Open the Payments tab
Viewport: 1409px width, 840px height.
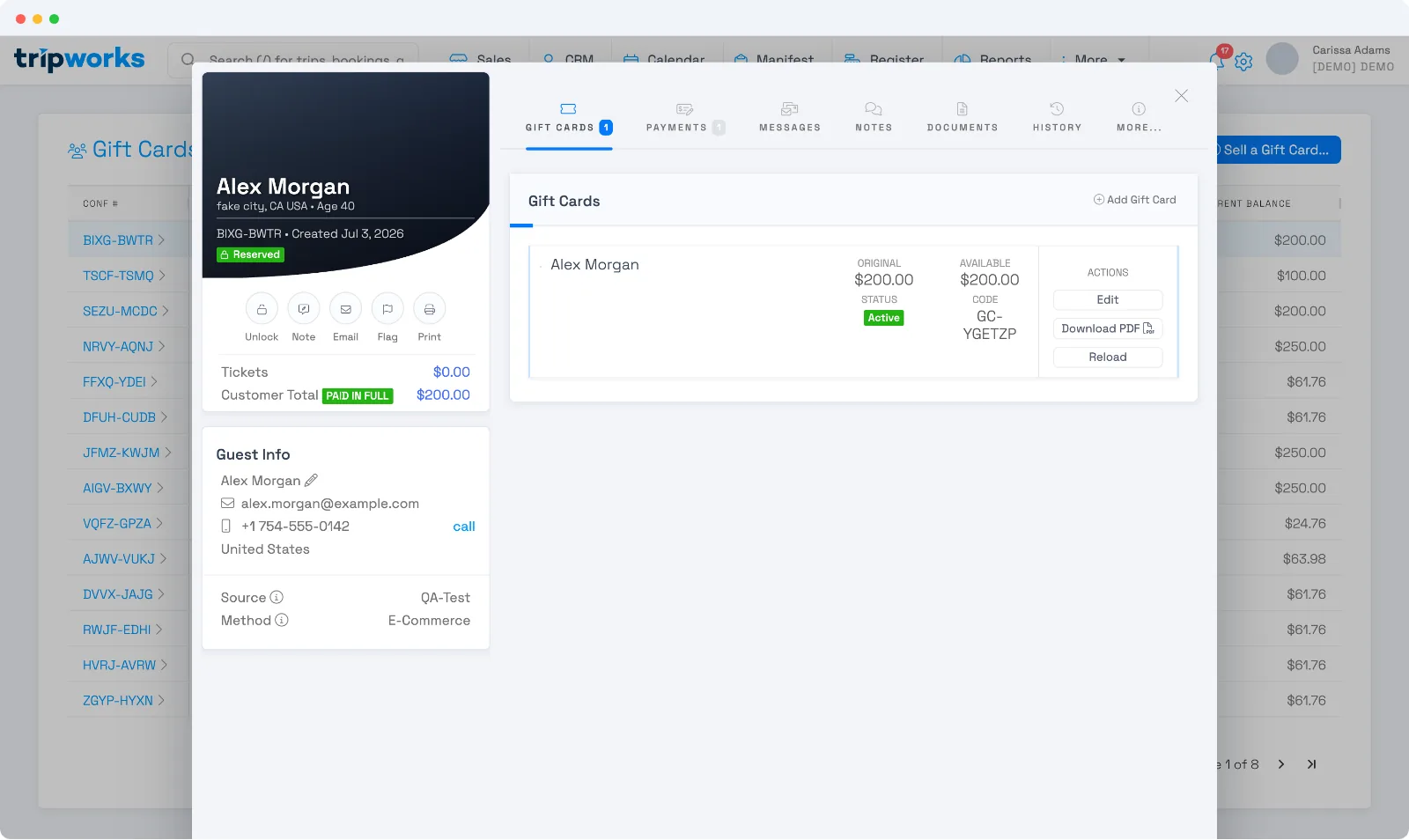click(685, 119)
